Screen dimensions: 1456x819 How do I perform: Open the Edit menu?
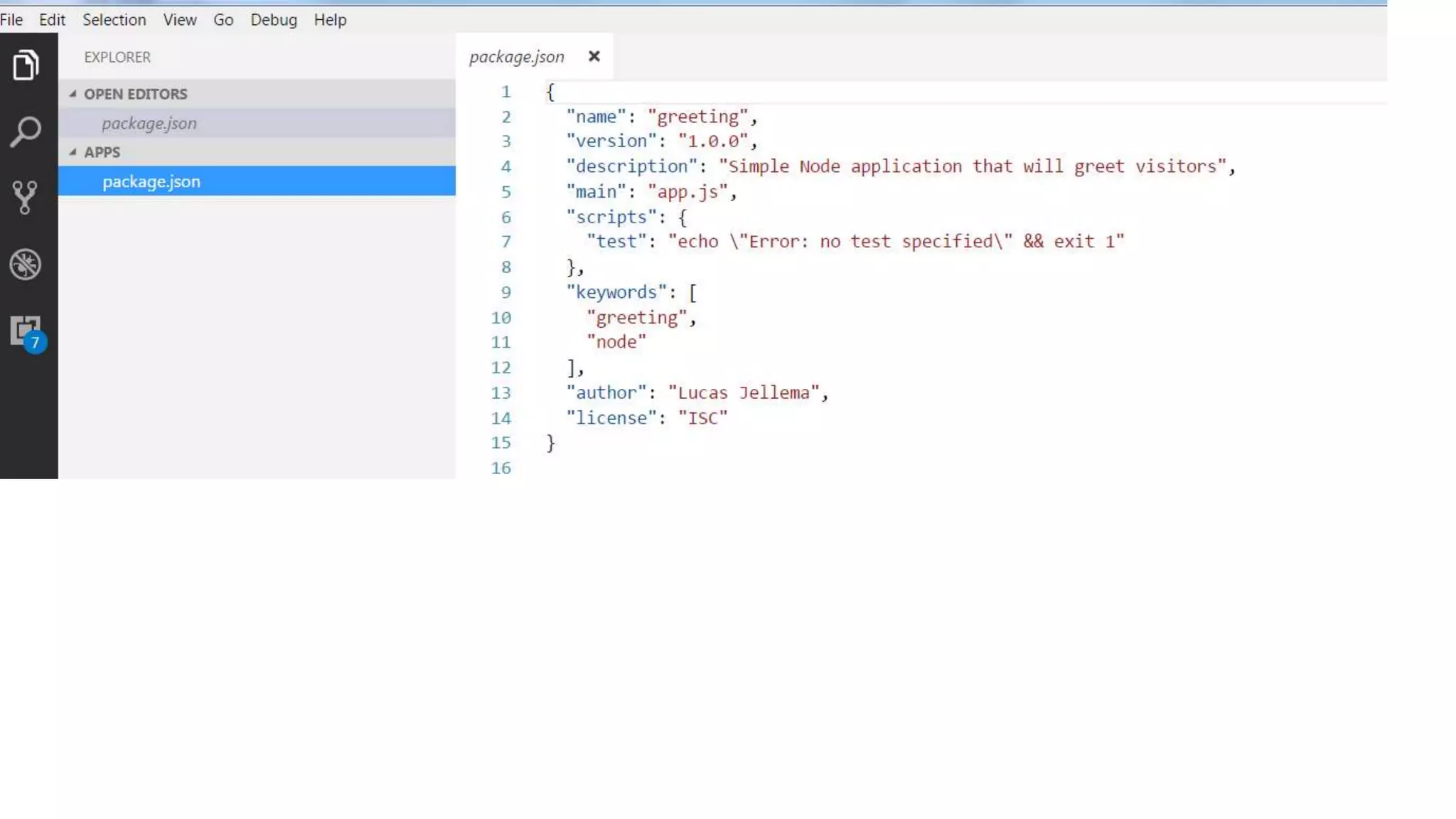(x=52, y=20)
